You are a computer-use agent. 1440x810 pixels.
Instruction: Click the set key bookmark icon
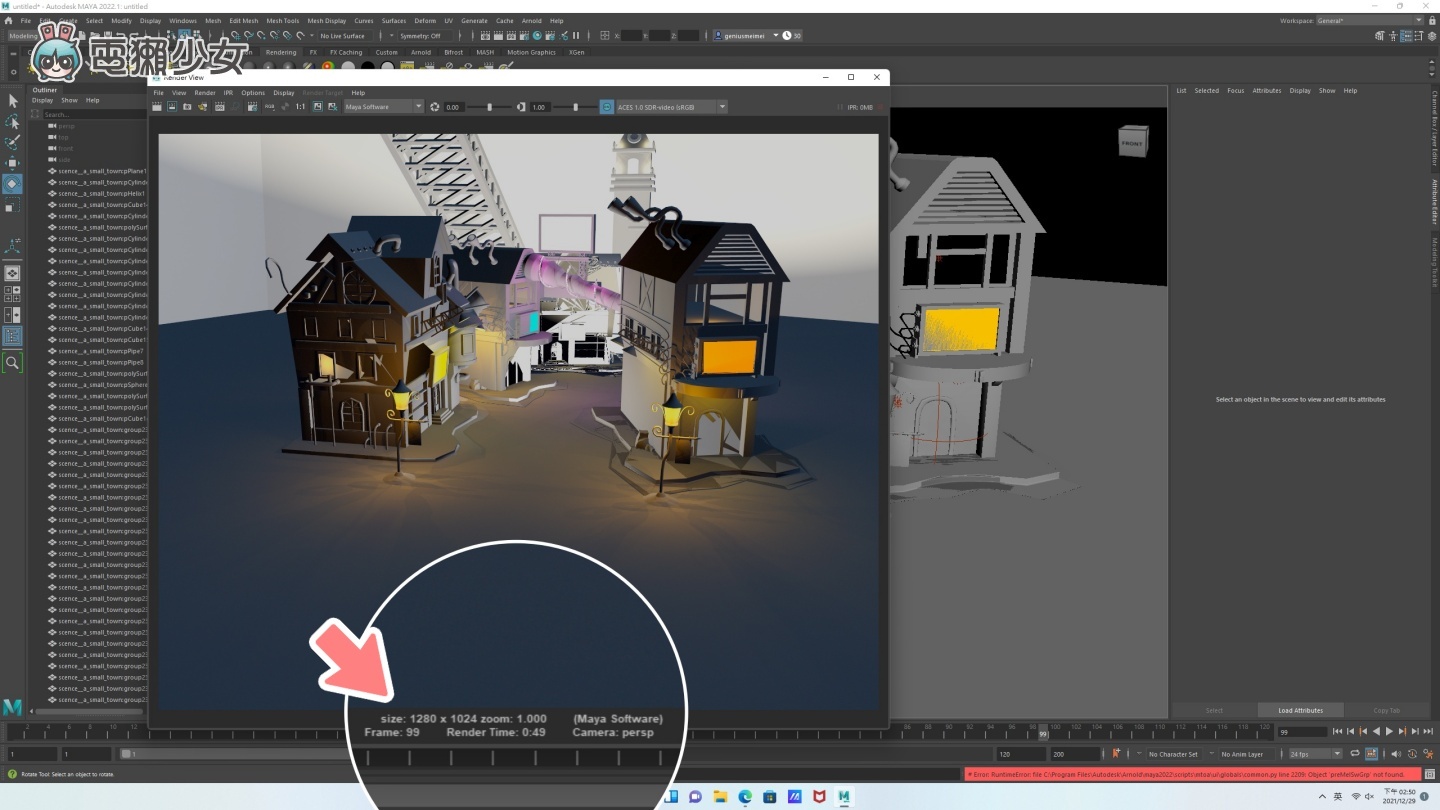tap(1117, 754)
